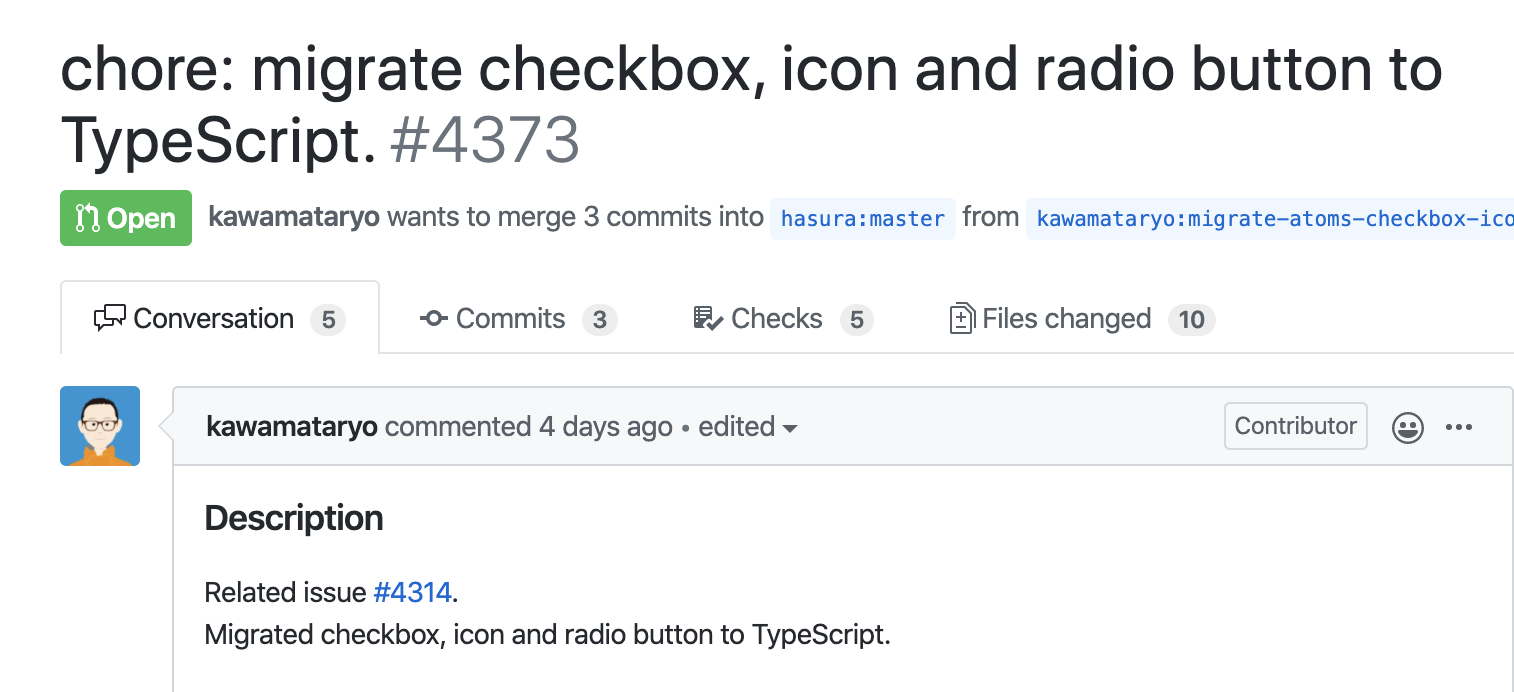
Task: Click kawamataryo's profile avatar
Action: pos(100,426)
